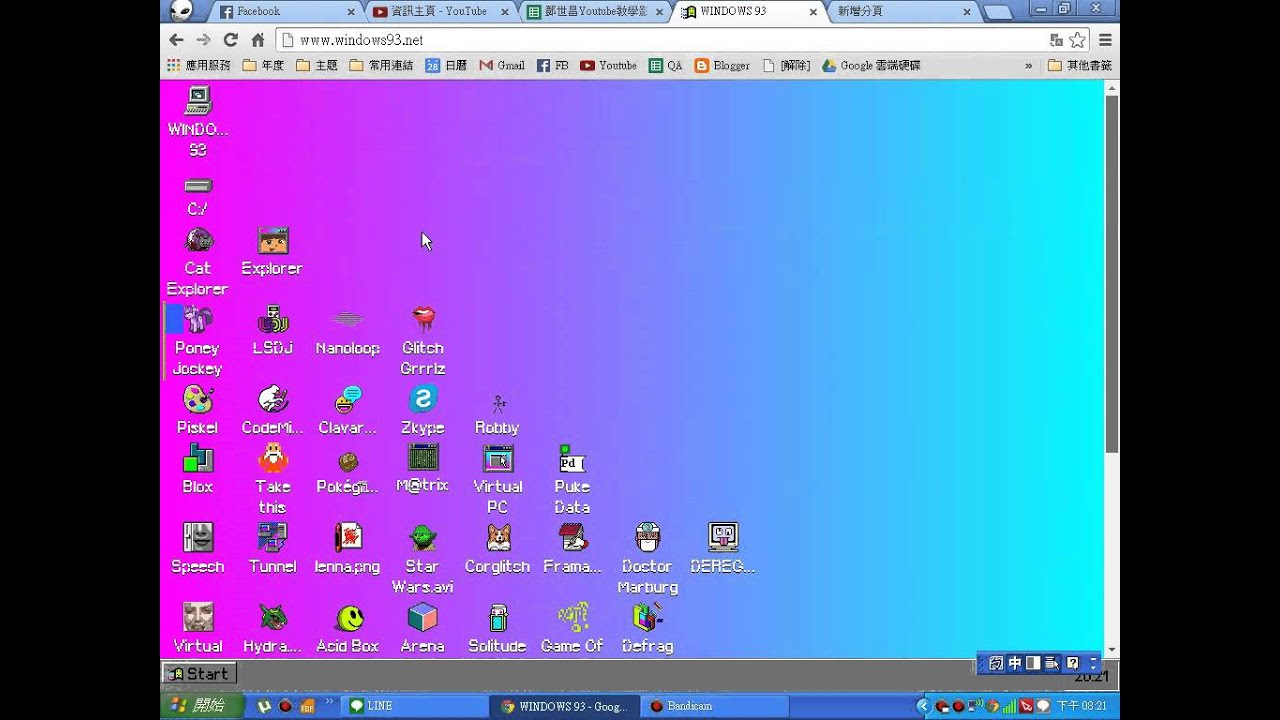The height and width of the screenshot is (720, 1280).
Task: Play Star Wars.avi icon
Action: tap(423, 538)
